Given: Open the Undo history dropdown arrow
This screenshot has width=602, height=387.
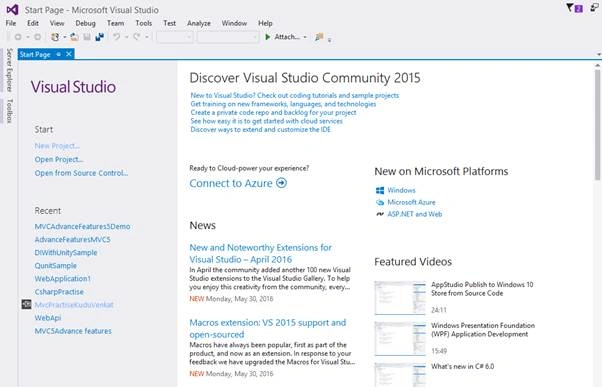Looking at the screenshot, I should (x=126, y=37).
